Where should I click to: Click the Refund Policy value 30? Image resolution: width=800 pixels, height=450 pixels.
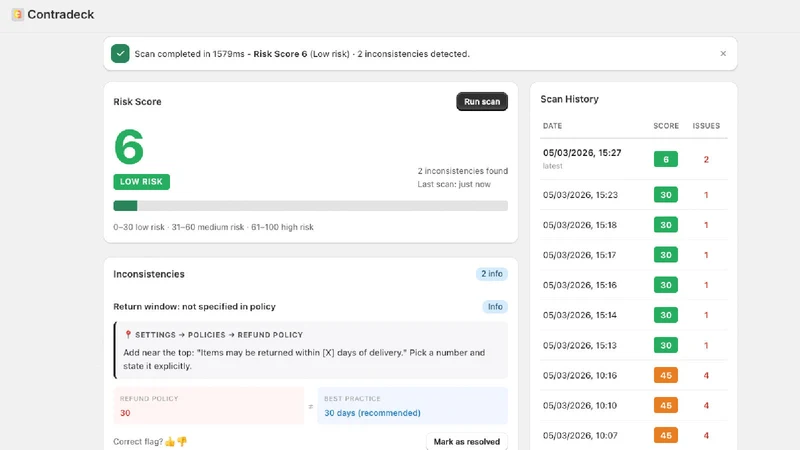coord(125,413)
